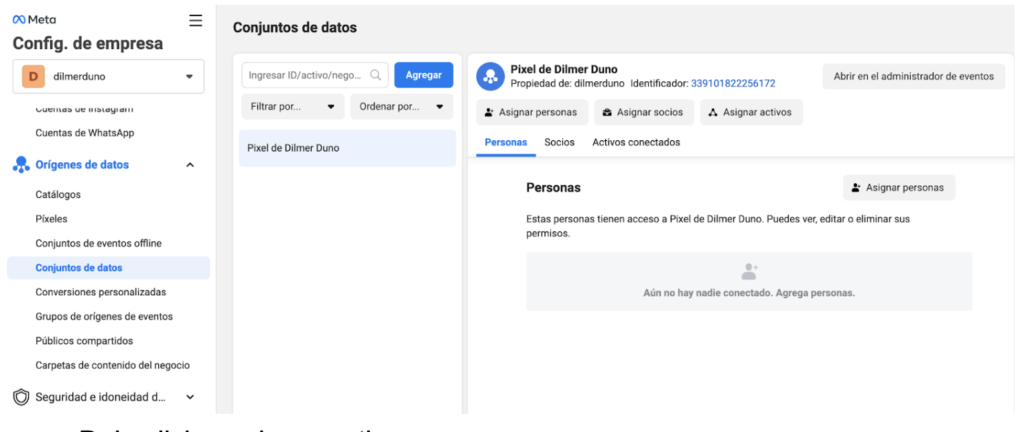
Task: Open Píxeles in sidebar
Action: coord(52,219)
